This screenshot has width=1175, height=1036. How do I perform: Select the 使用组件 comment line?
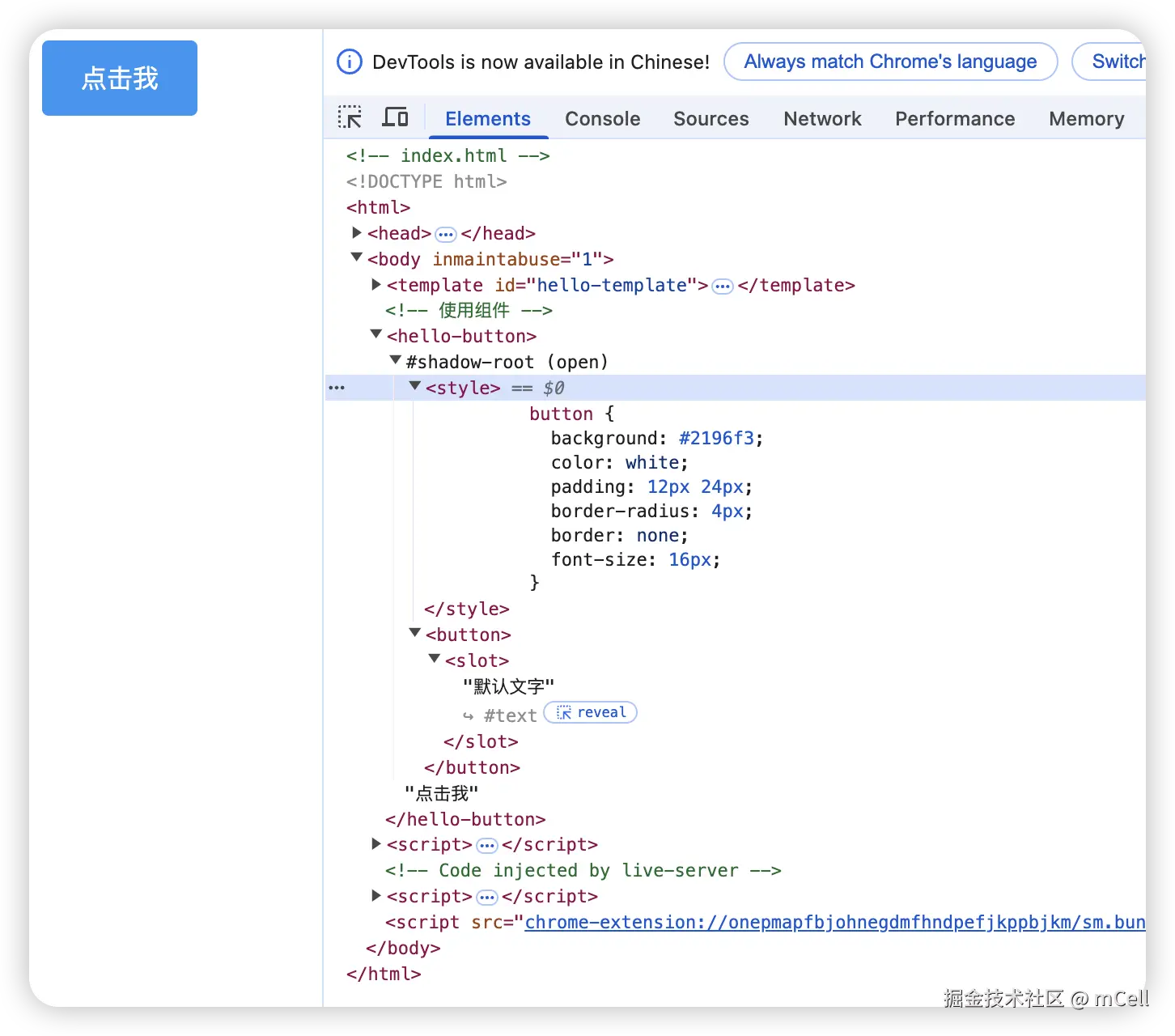pyautogui.click(x=469, y=310)
